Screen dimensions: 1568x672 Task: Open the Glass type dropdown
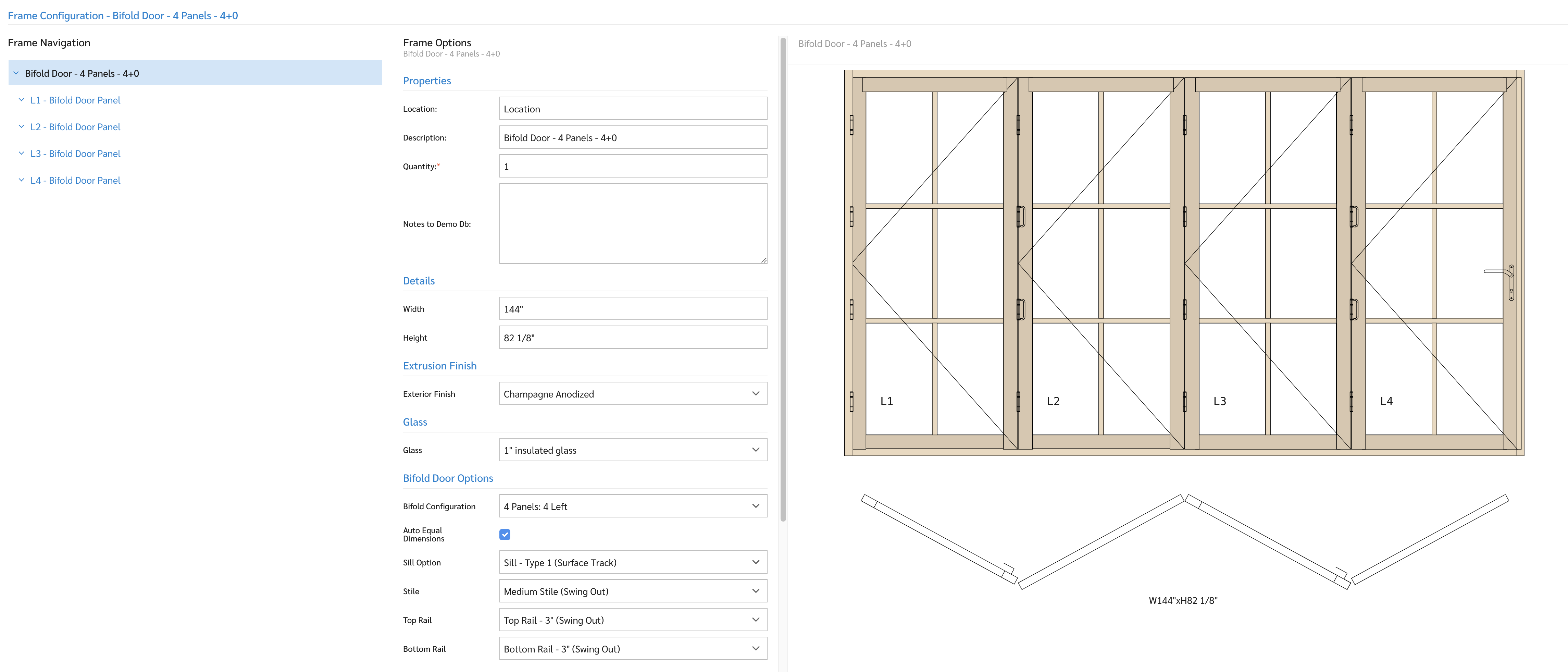(633, 450)
